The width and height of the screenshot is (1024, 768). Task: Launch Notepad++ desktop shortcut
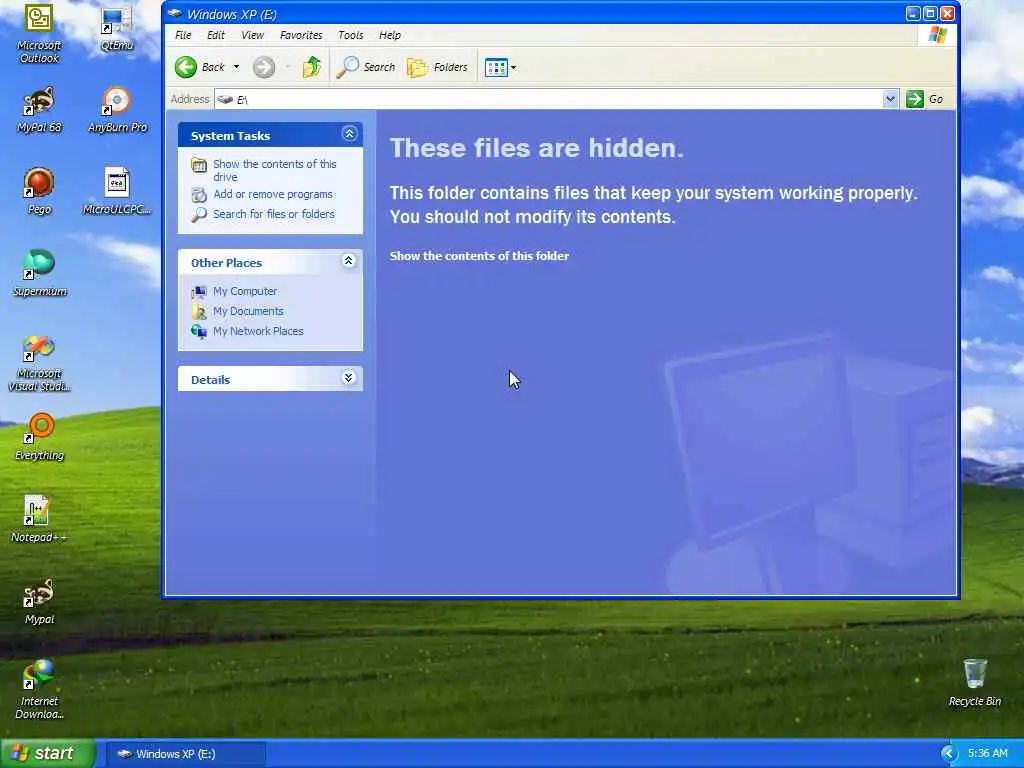pos(39,520)
